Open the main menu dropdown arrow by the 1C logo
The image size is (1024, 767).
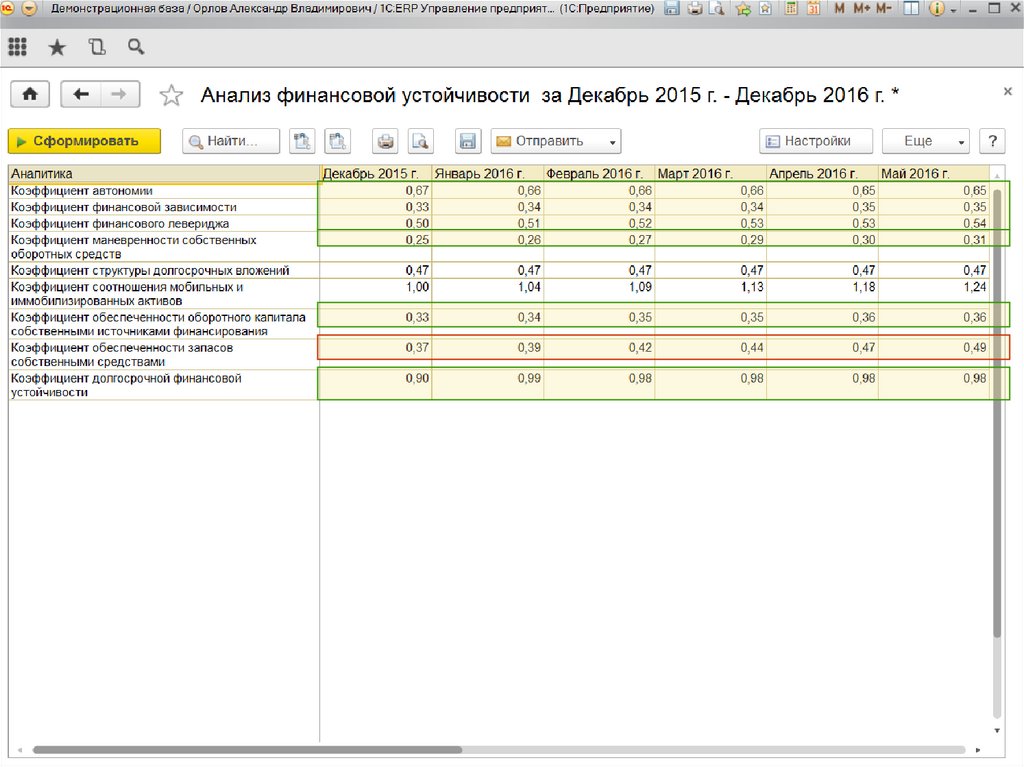click(28, 9)
